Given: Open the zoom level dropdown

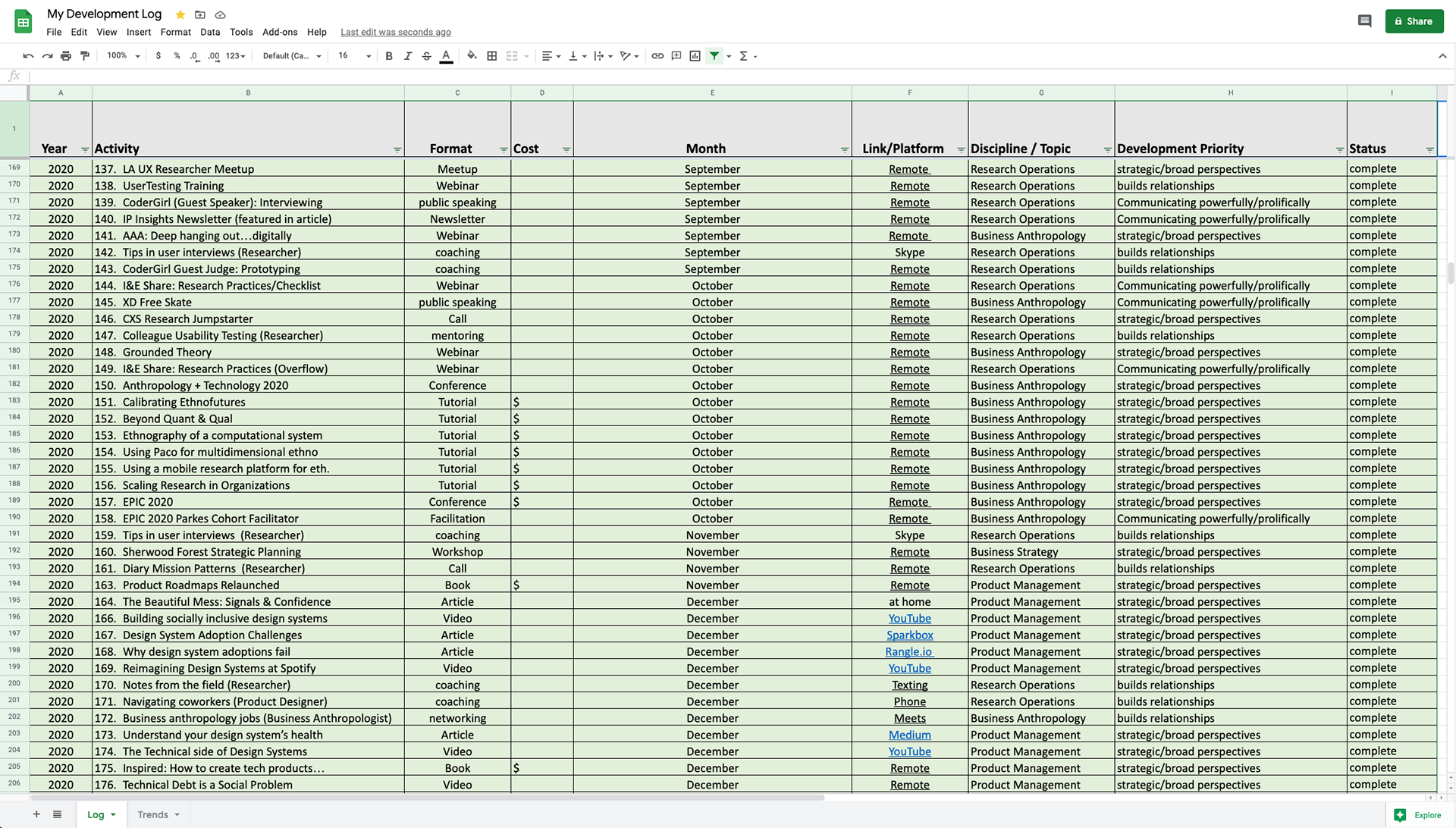Looking at the screenshot, I should pyautogui.click(x=124, y=56).
